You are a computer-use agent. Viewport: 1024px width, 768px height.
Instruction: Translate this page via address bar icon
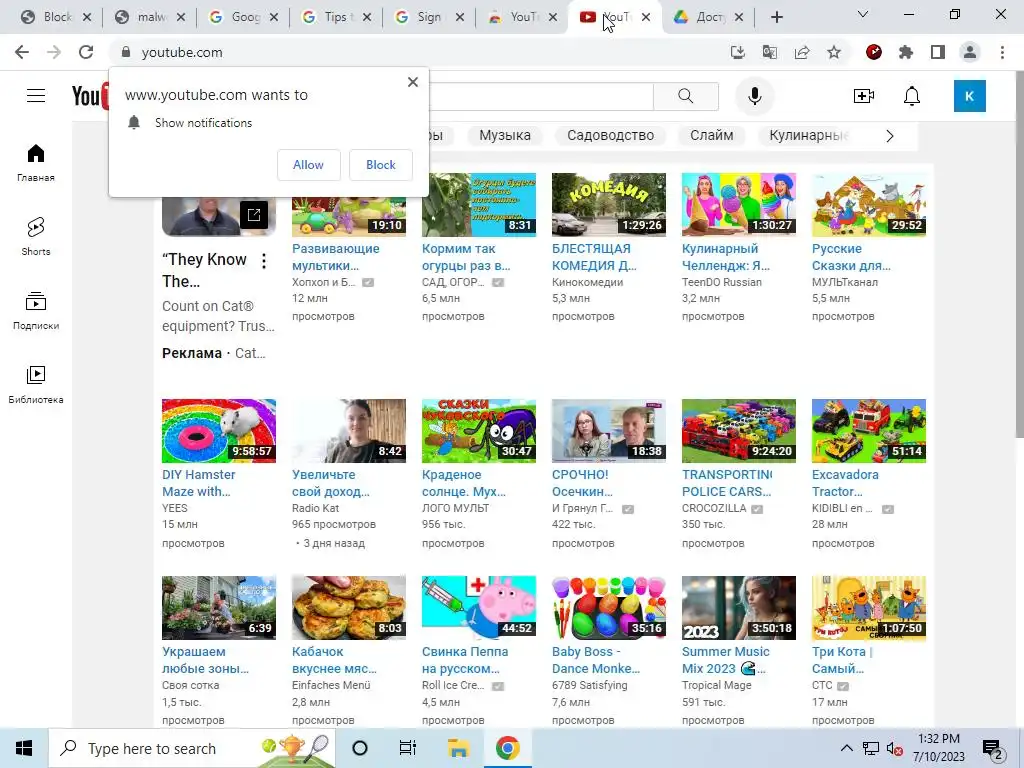770,52
